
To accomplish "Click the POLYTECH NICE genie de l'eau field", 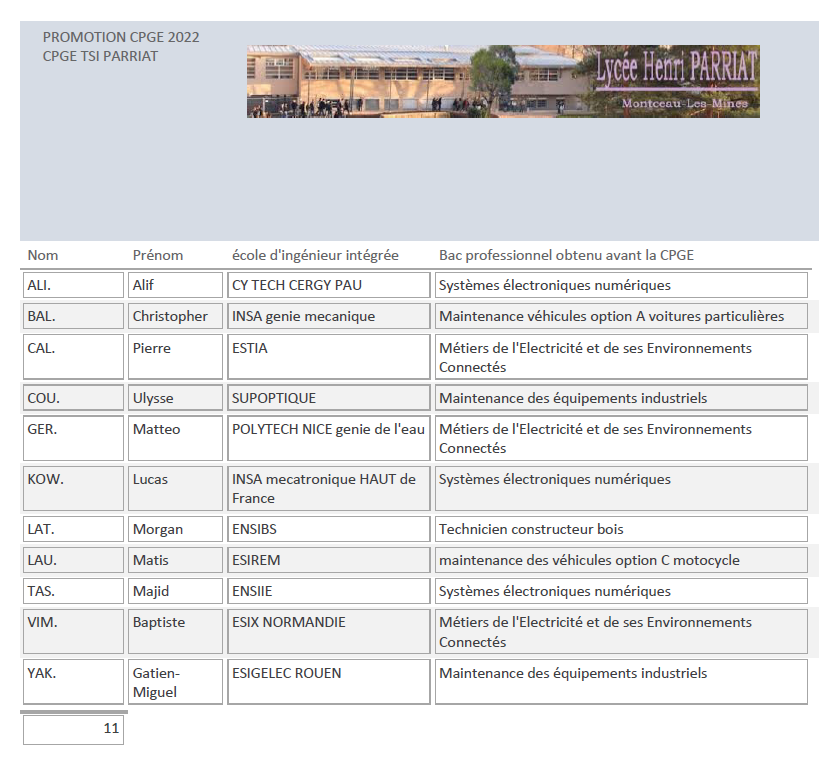I will click(329, 438).
